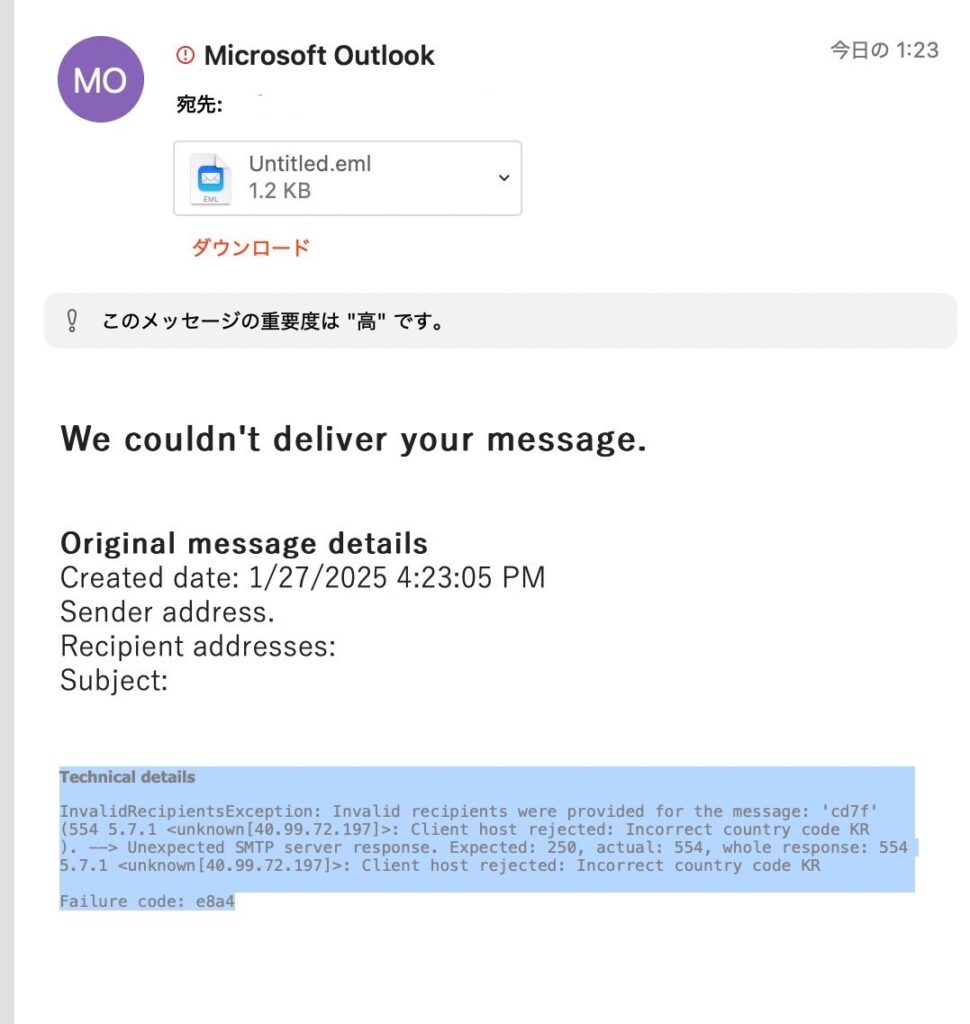Viewport: 970px width, 1024px height.
Task: Click the purple MO sender avatar
Action: tap(100, 80)
